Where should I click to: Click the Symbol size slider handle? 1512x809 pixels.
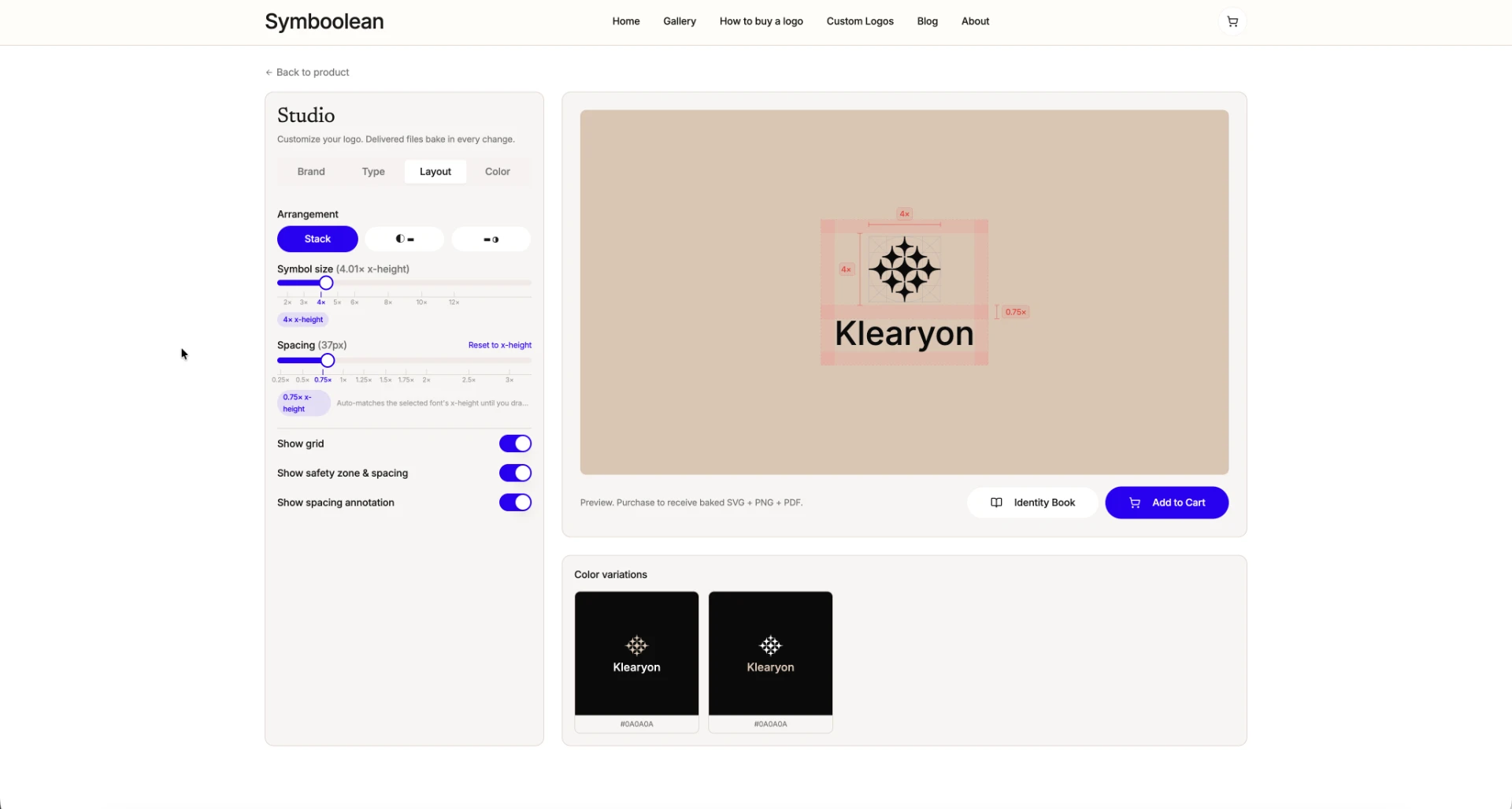(326, 283)
